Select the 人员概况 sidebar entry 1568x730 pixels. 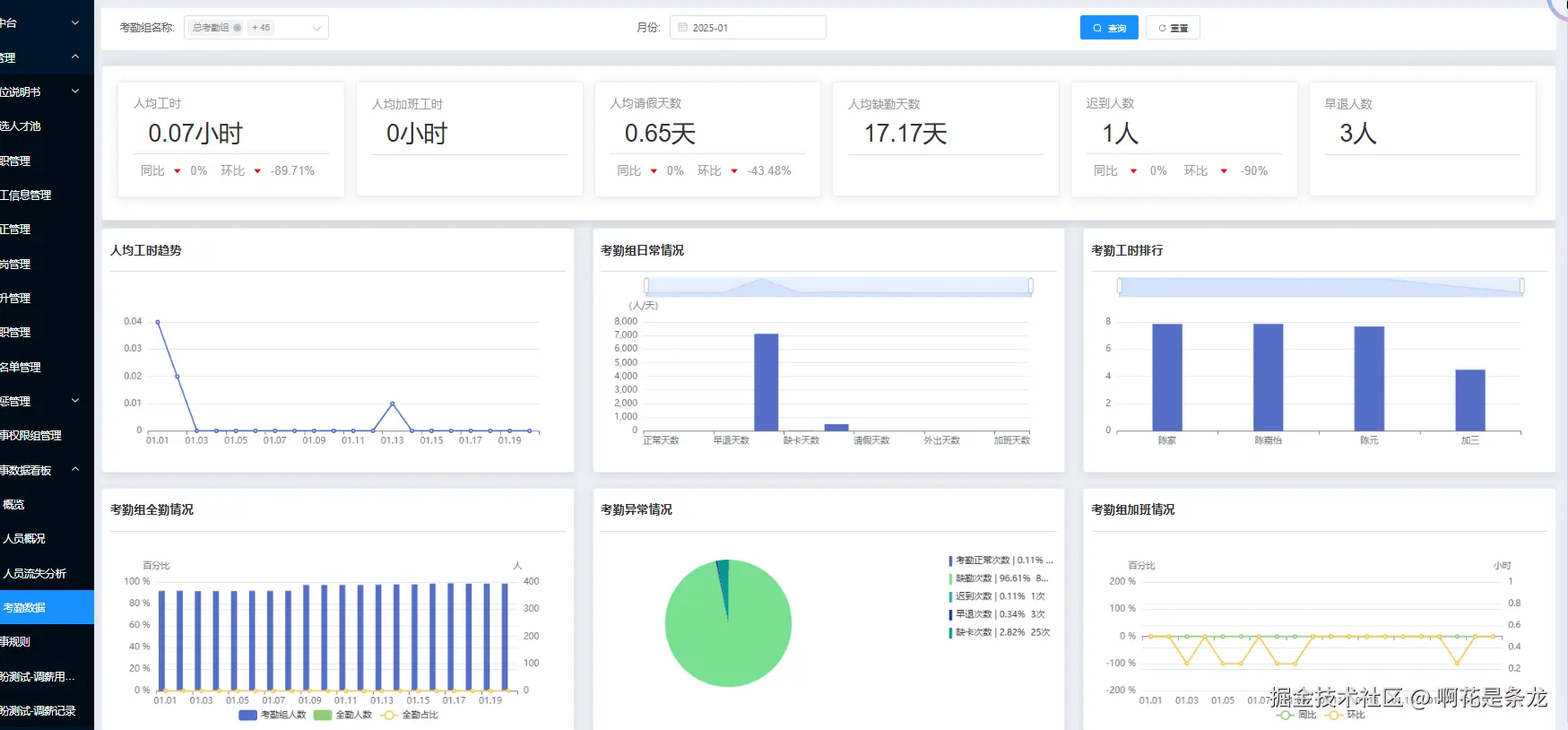(x=47, y=538)
